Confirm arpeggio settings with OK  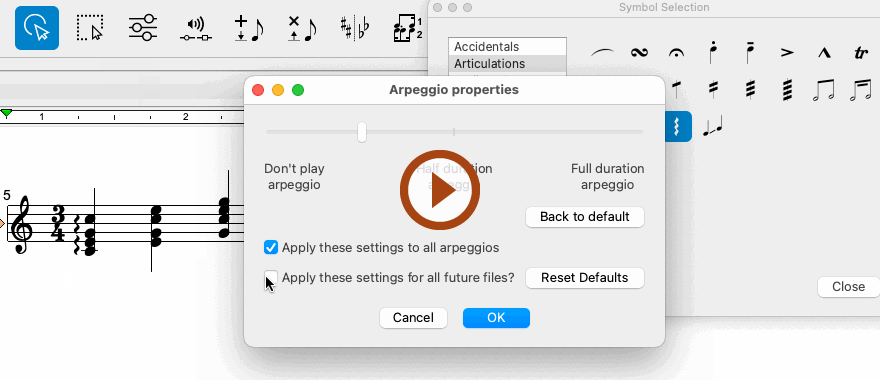click(x=496, y=318)
